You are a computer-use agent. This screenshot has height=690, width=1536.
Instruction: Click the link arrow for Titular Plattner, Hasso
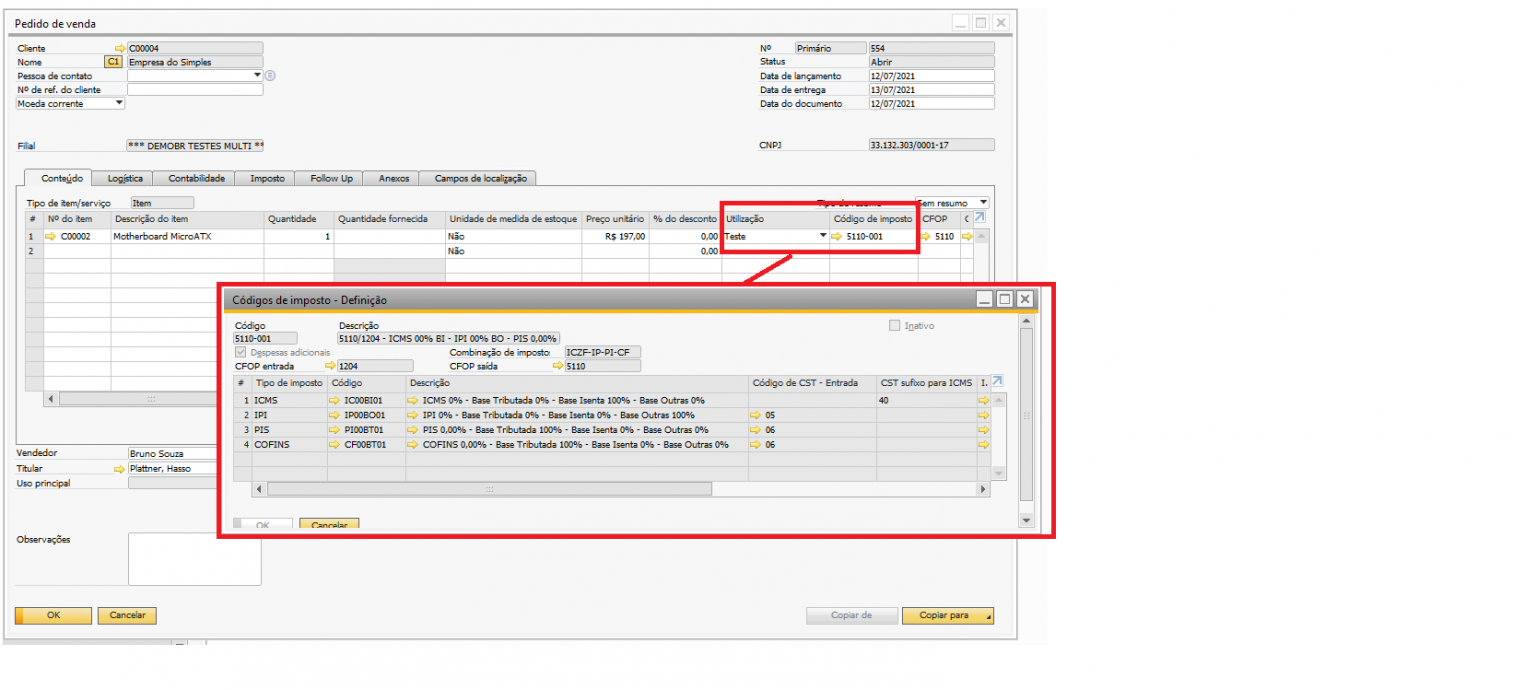(x=121, y=468)
